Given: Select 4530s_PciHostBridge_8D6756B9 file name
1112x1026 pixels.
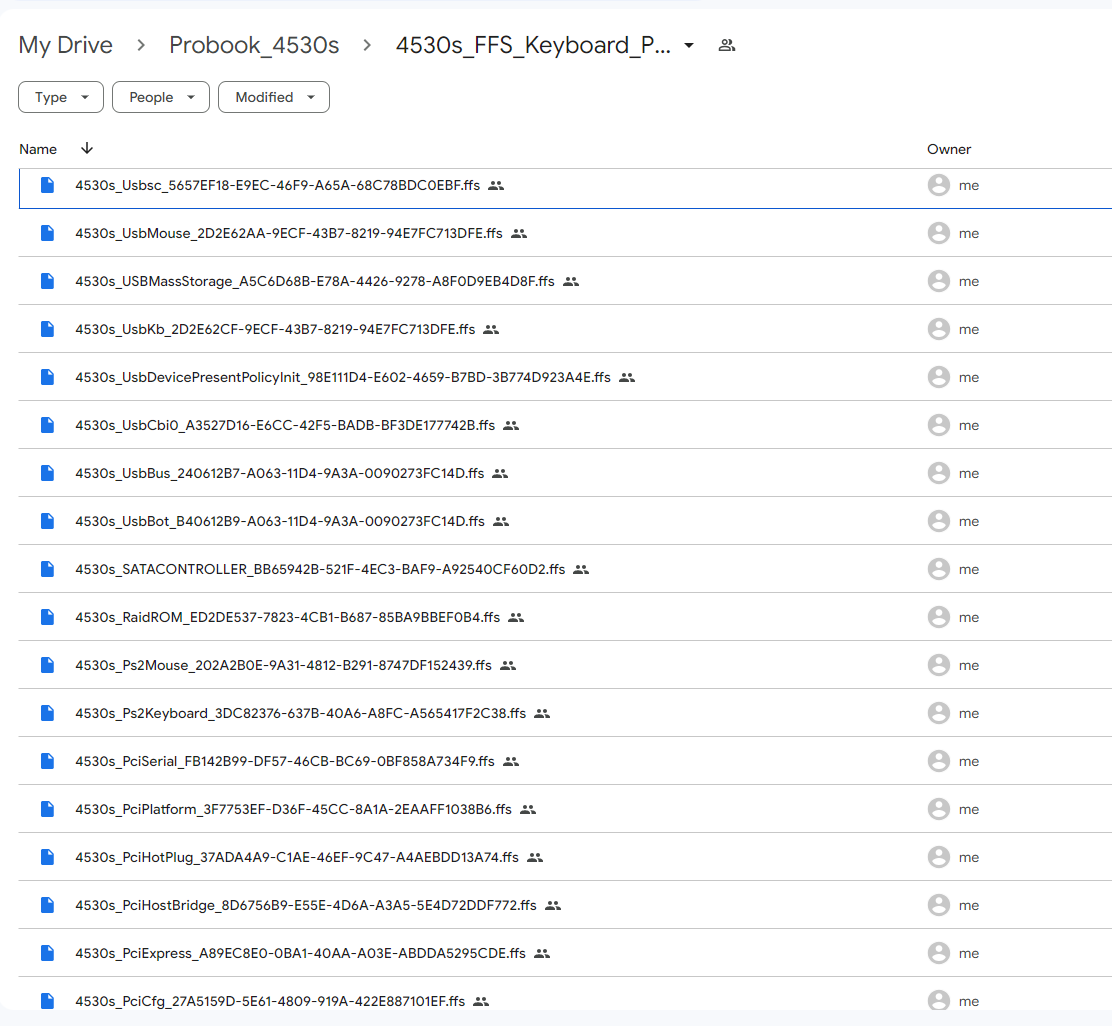Looking at the screenshot, I should point(306,905).
